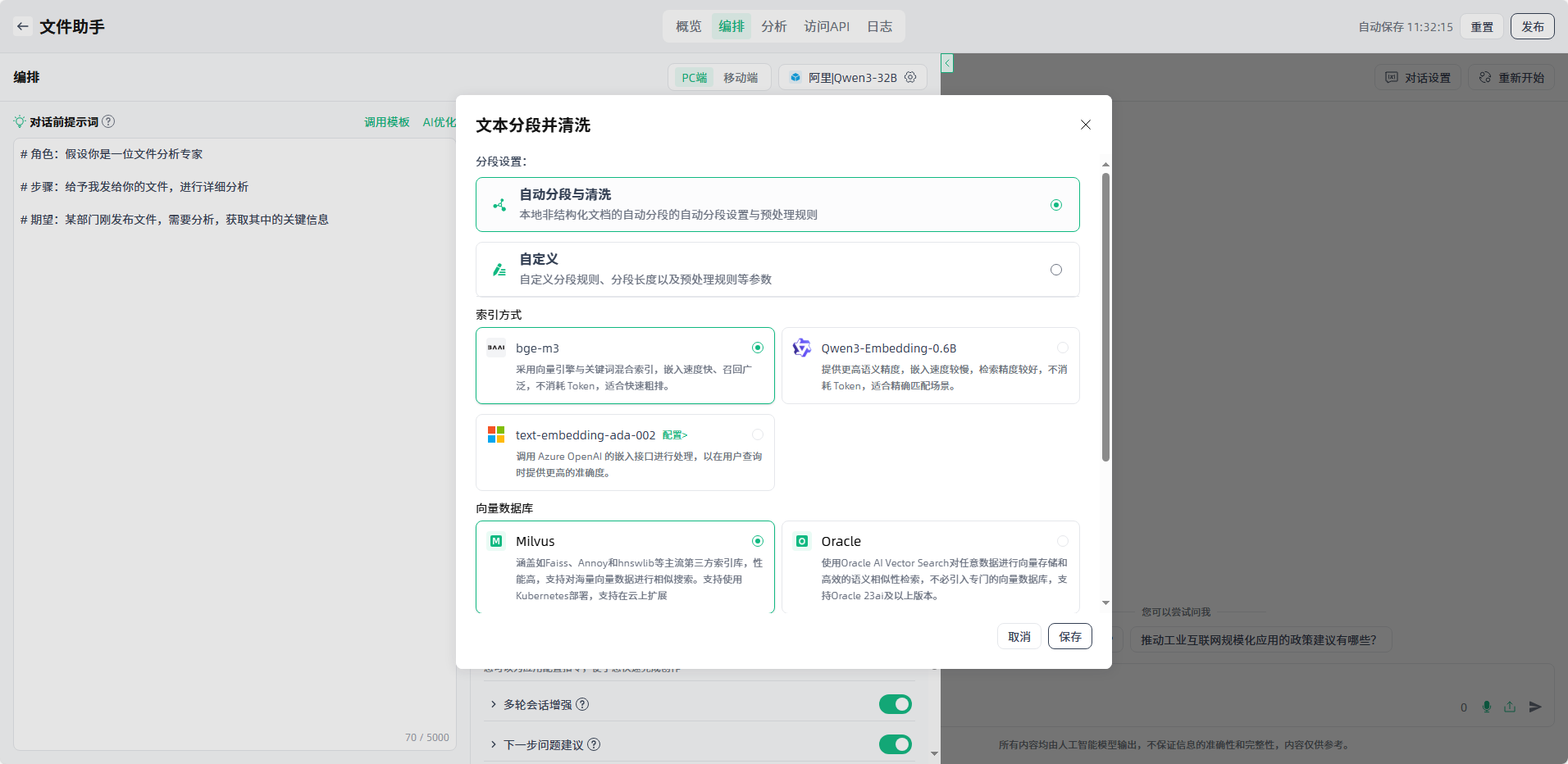Viewport: 1568px width, 764px height.
Task: Switch to the 分析 tab
Action: (x=773, y=26)
